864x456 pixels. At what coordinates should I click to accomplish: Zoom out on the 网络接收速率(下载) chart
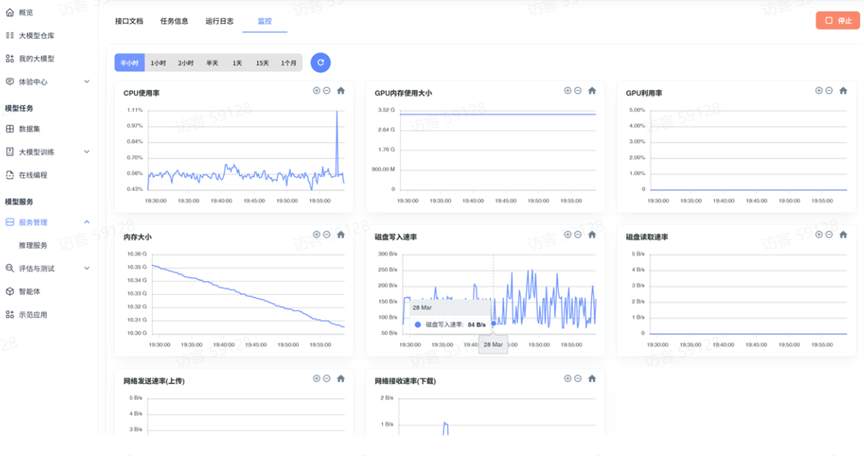coord(578,378)
